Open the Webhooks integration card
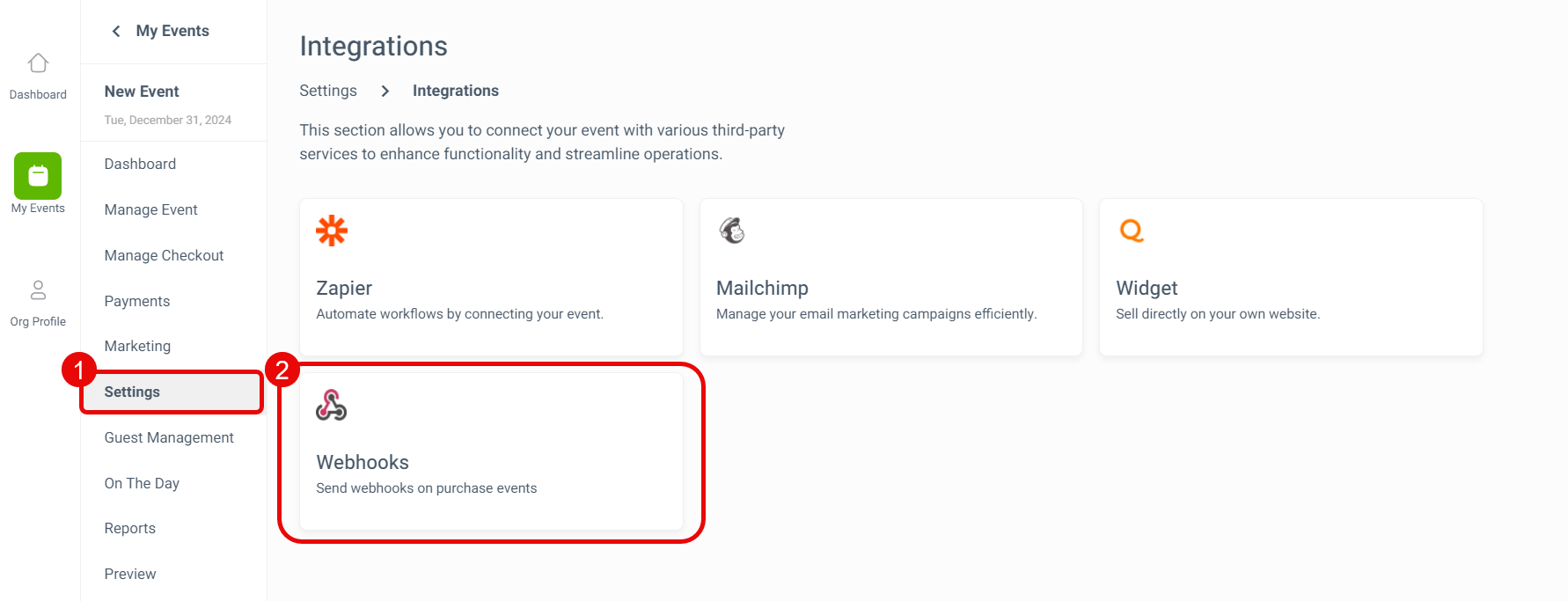Screen dimensions: 1568x601 491,451
